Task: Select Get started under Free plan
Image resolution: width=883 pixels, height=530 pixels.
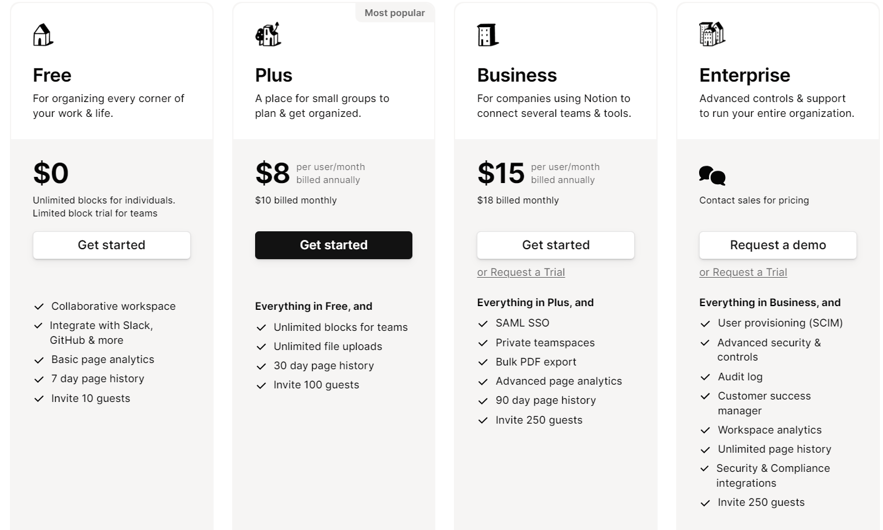Action: [x=112, y=245]
